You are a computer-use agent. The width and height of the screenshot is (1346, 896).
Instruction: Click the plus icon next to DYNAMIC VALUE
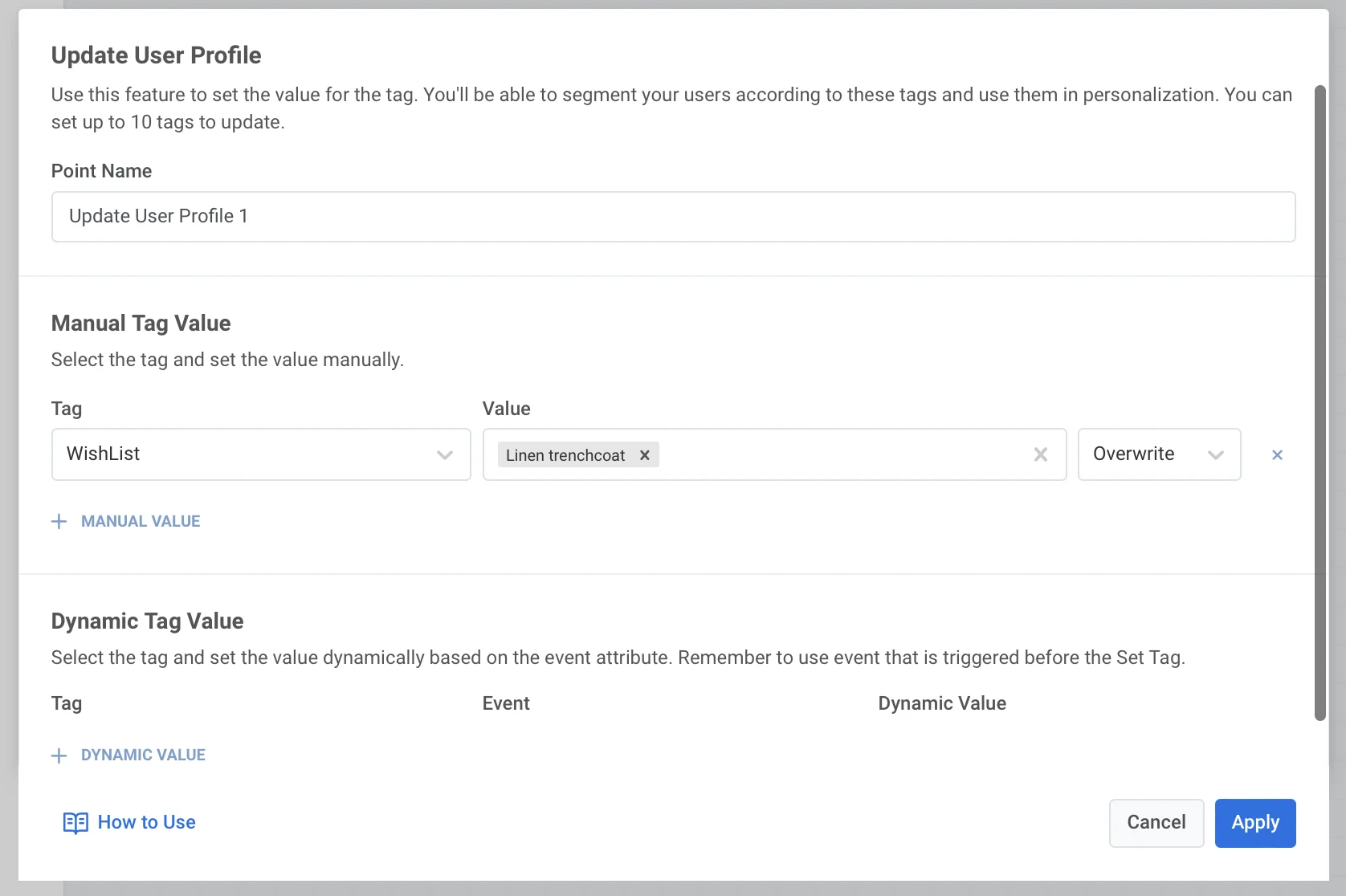59,755
